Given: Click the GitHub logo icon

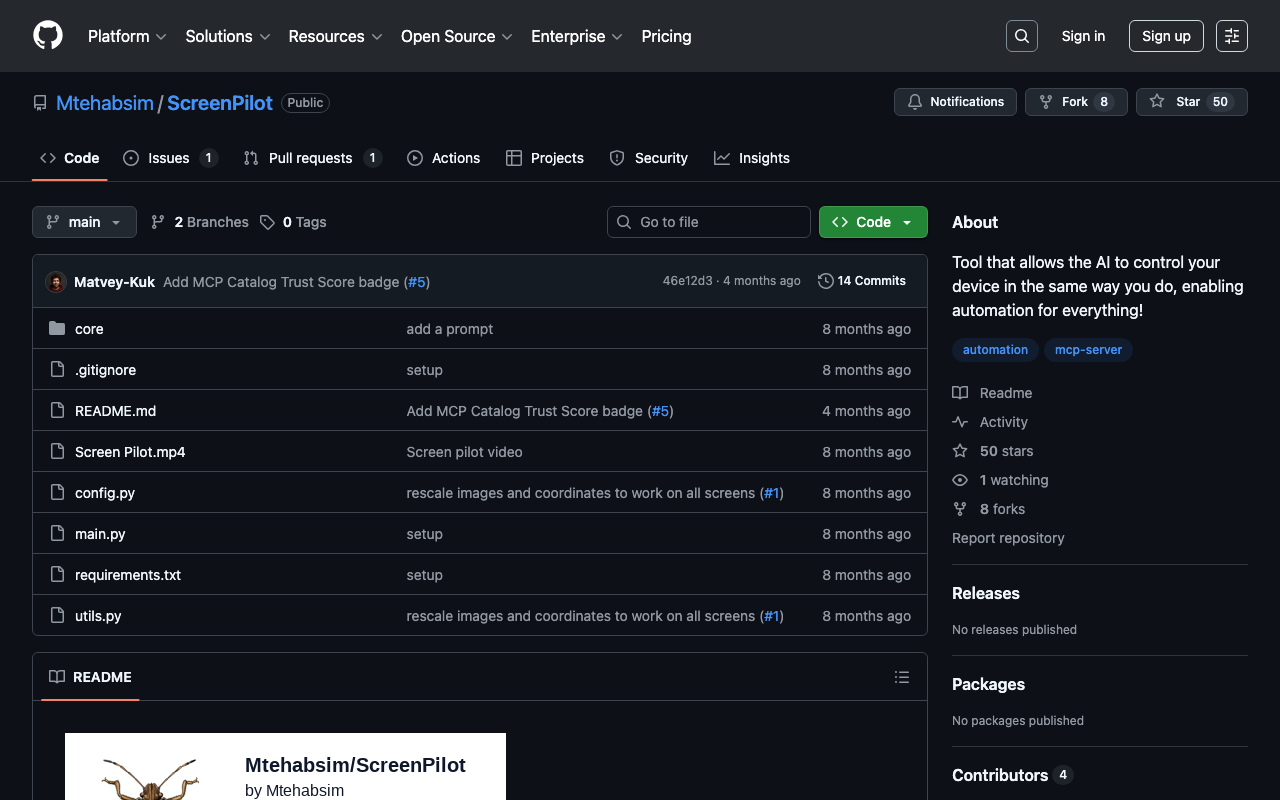Looking at the screenshot, I should click(48, 36).
